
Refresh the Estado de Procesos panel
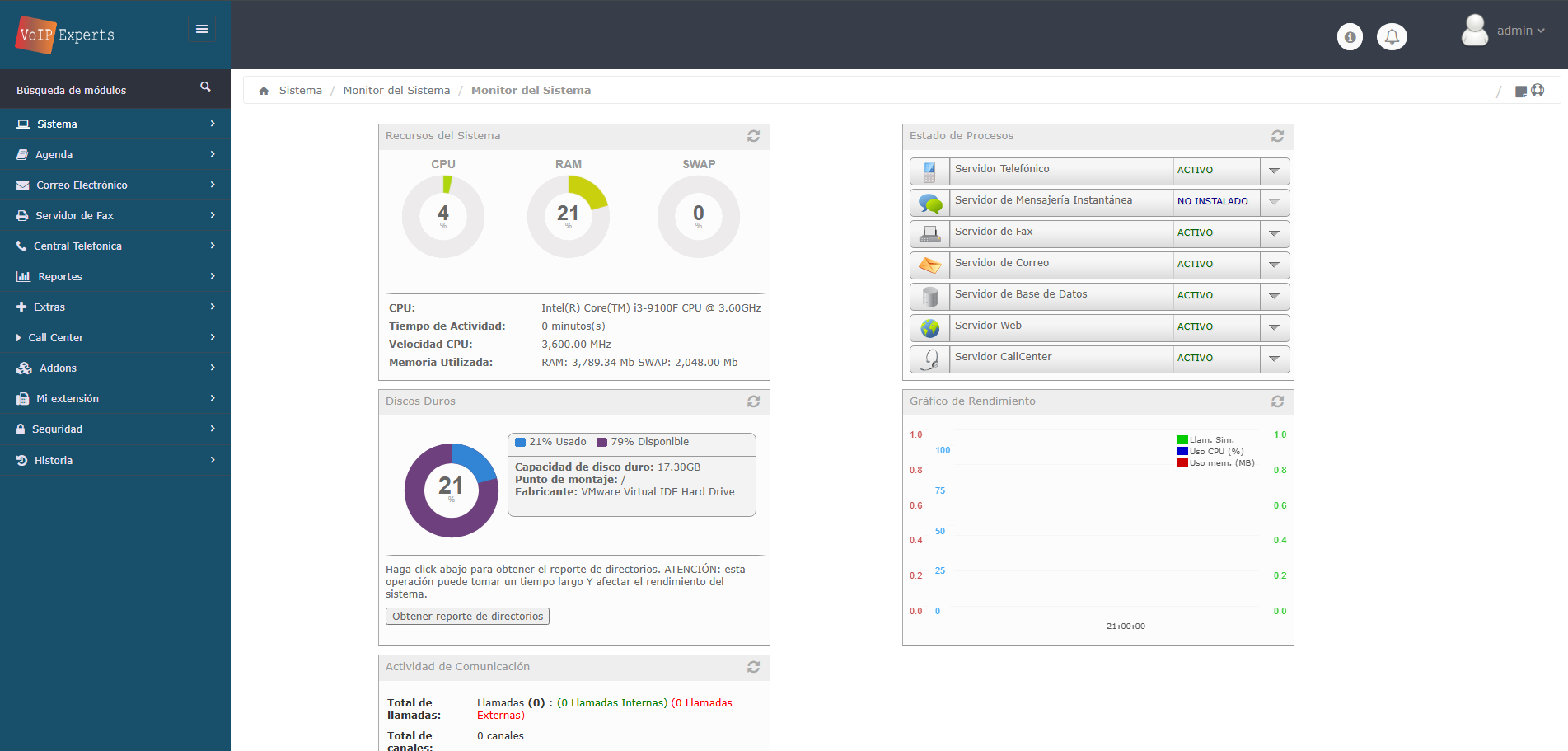point(1277,136)
